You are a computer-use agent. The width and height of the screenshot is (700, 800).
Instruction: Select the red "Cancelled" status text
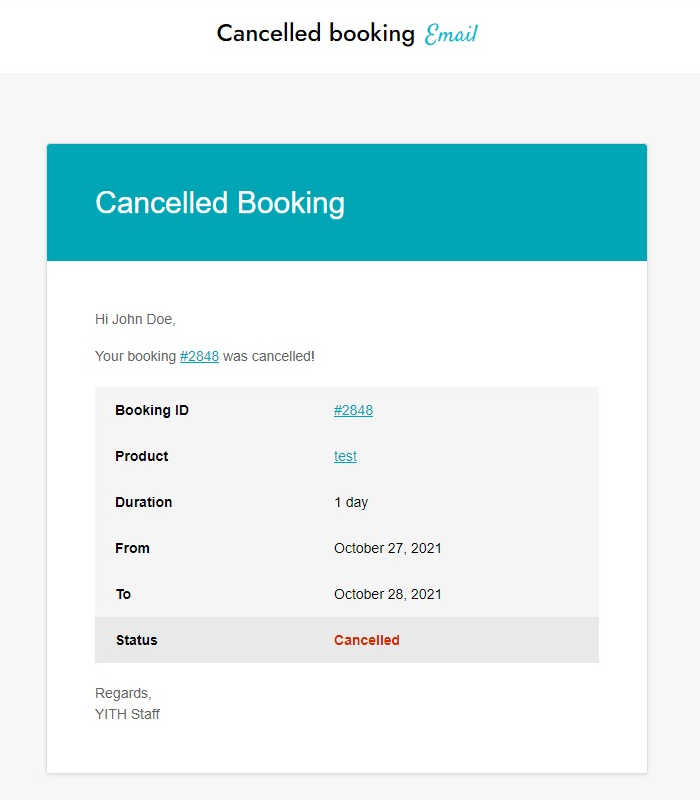(x=366, y=640)
